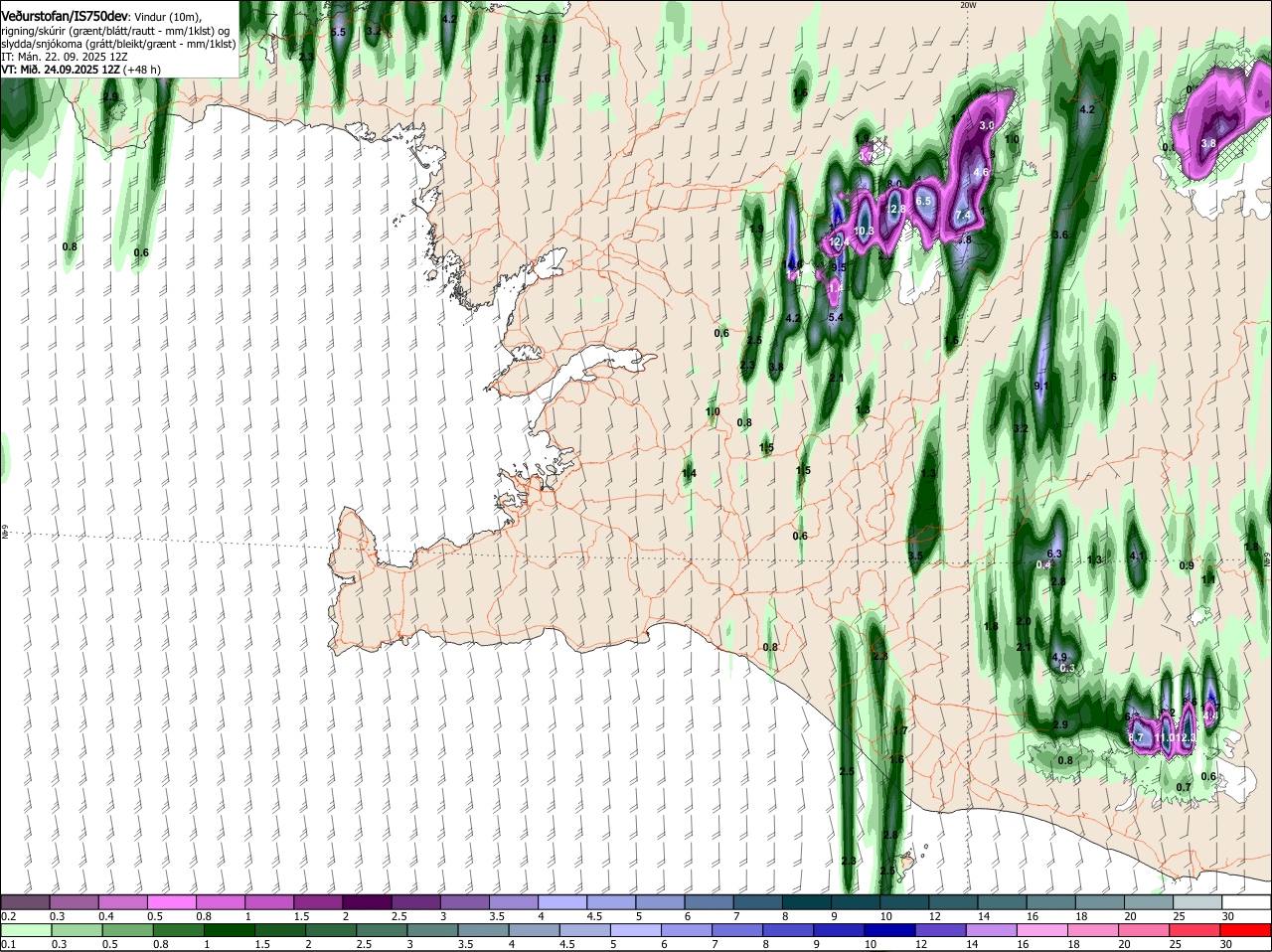Click the '10.3' precipitation value

[863, 232]
